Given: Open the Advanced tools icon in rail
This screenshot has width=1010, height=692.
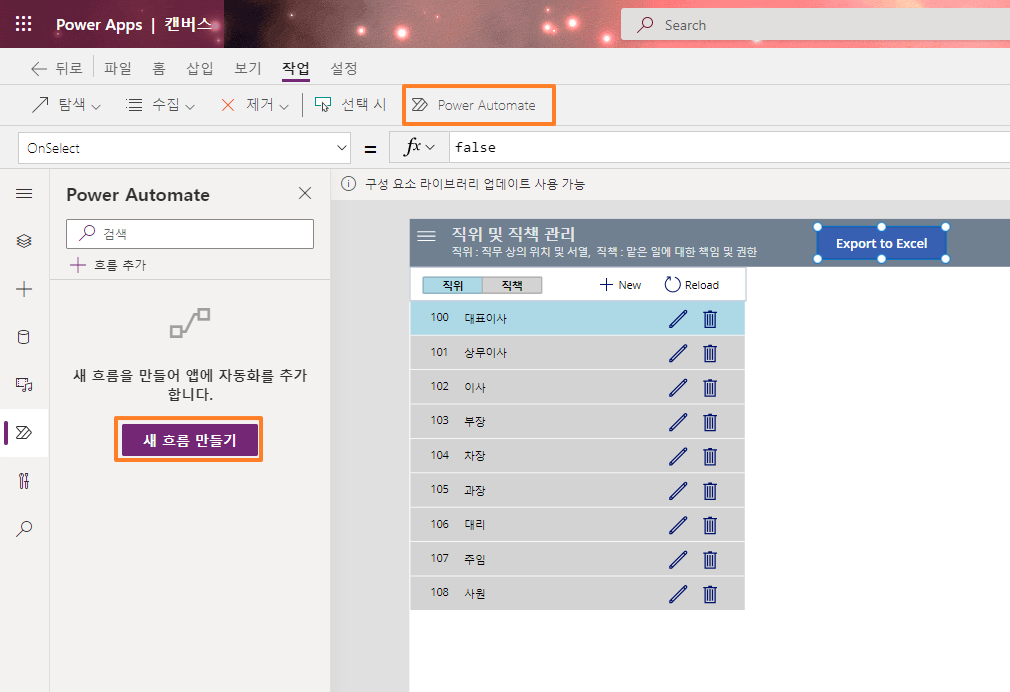Looking at the screenshot, I should pyautogui.click(x=24, y=481).
